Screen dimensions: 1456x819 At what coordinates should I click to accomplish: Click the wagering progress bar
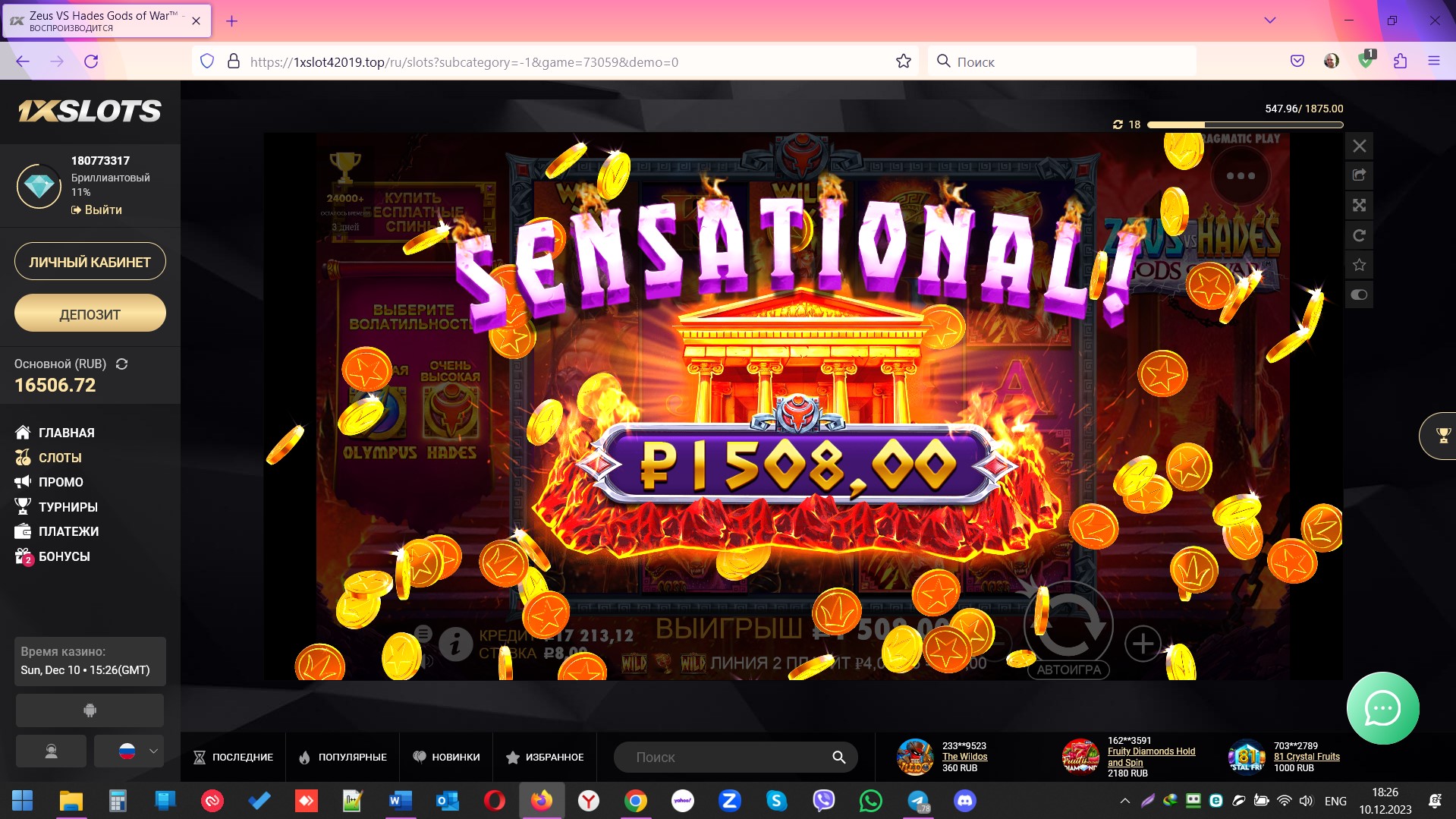(1245, 124)
